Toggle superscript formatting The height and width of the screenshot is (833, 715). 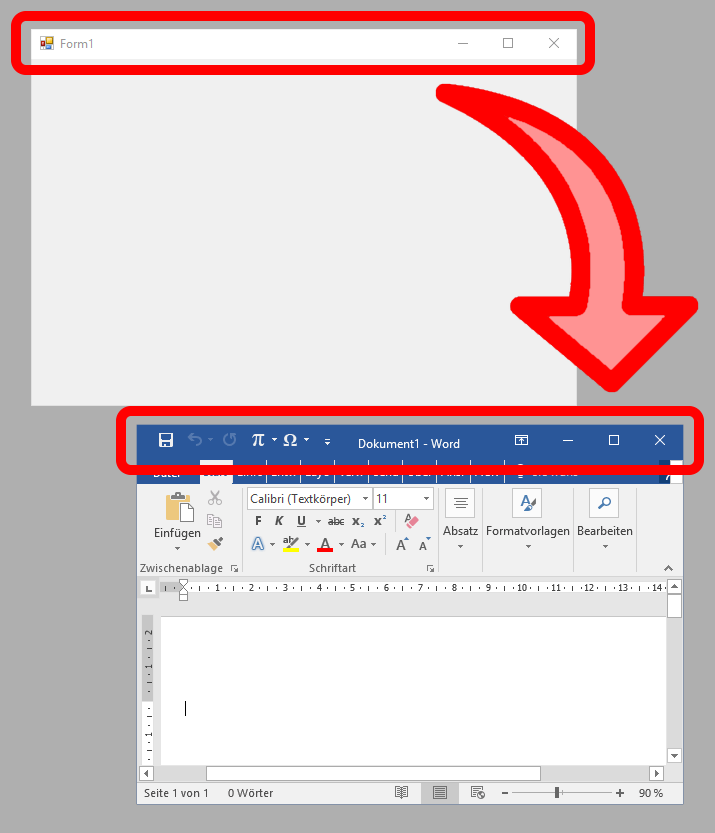point(380,521)
